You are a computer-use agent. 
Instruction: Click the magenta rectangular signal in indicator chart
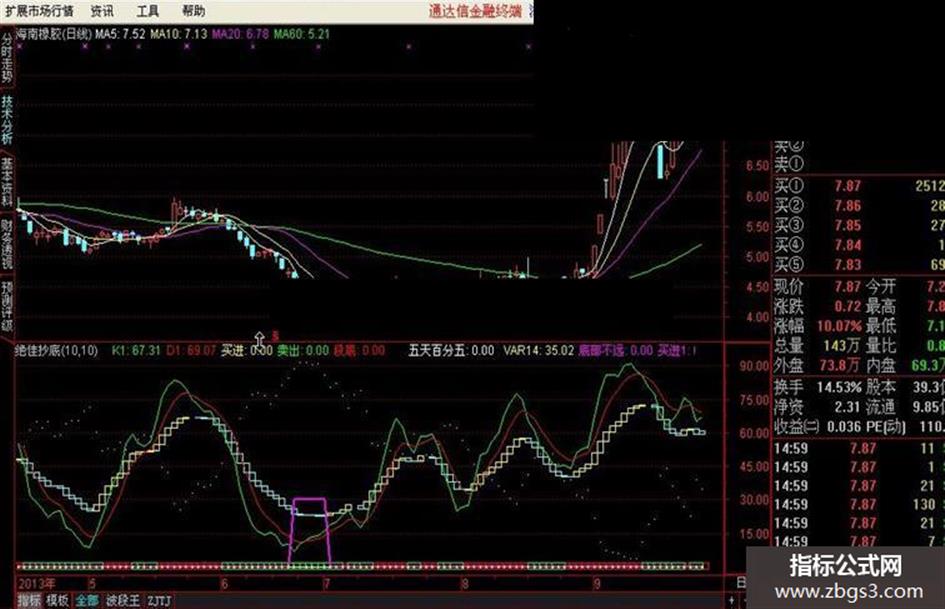(x=310, y=531)
